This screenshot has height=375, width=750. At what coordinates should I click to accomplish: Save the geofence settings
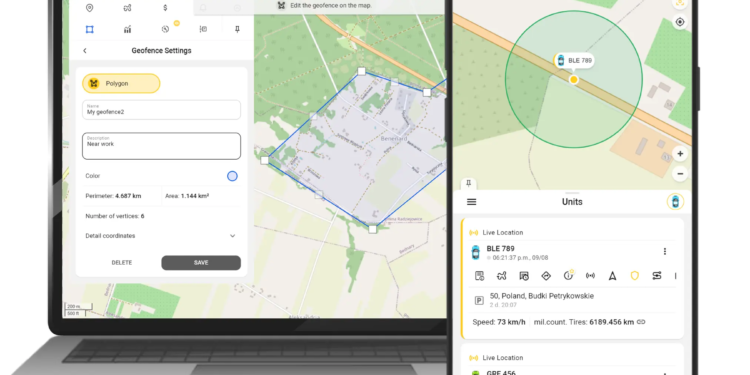[x=201, y=263]
